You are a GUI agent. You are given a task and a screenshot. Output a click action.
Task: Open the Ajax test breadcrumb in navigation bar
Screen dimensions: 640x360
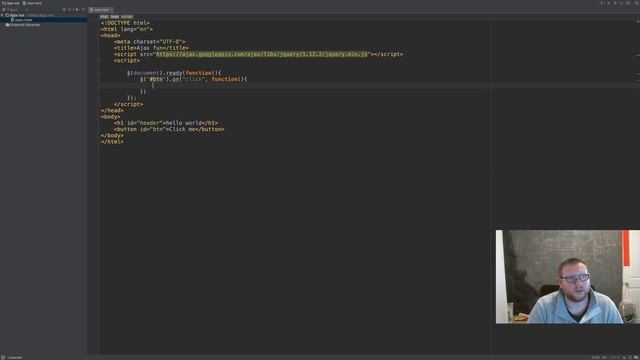point(11,3)
